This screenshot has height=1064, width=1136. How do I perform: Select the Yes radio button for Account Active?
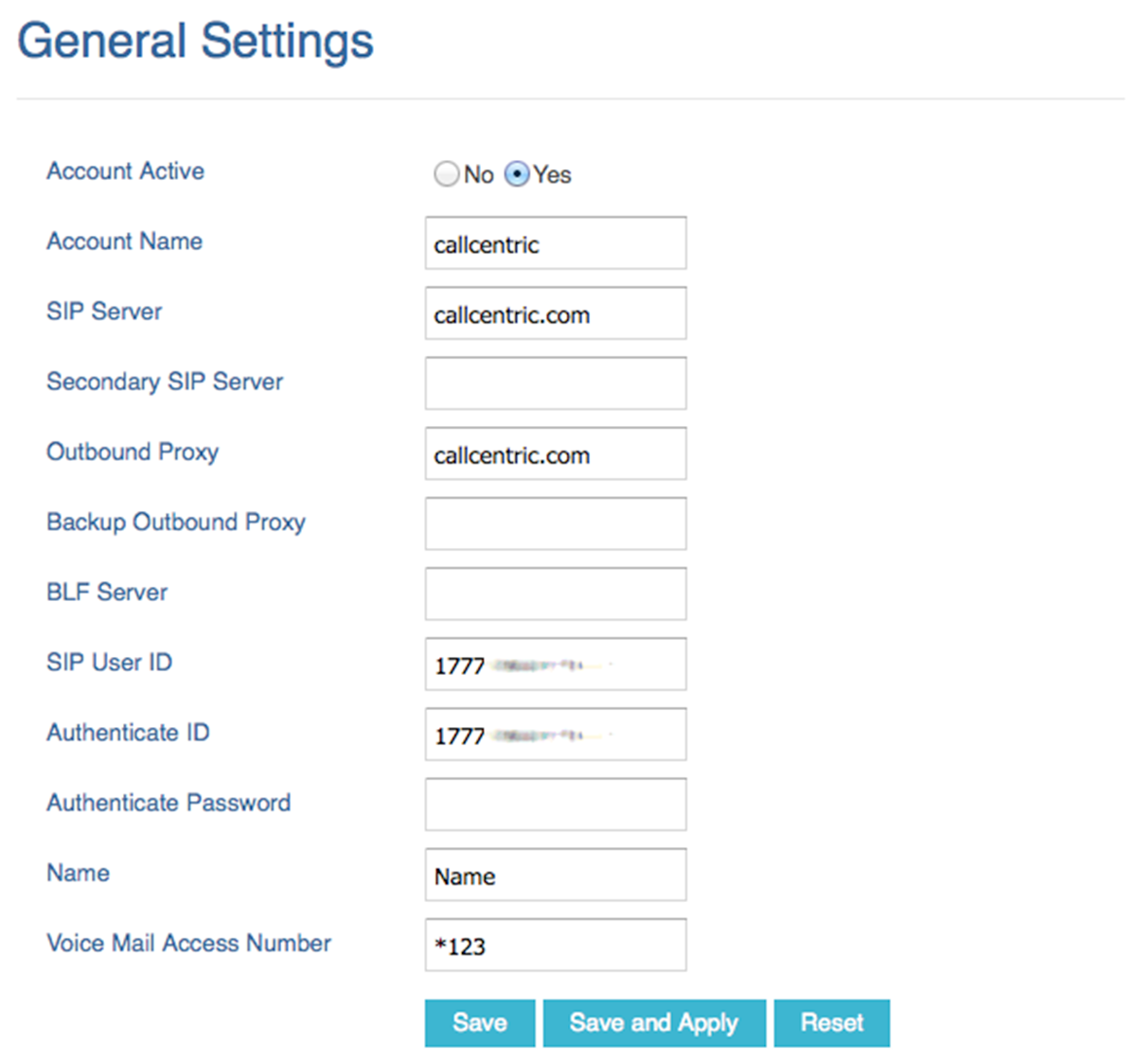click(x=517, y=174)
